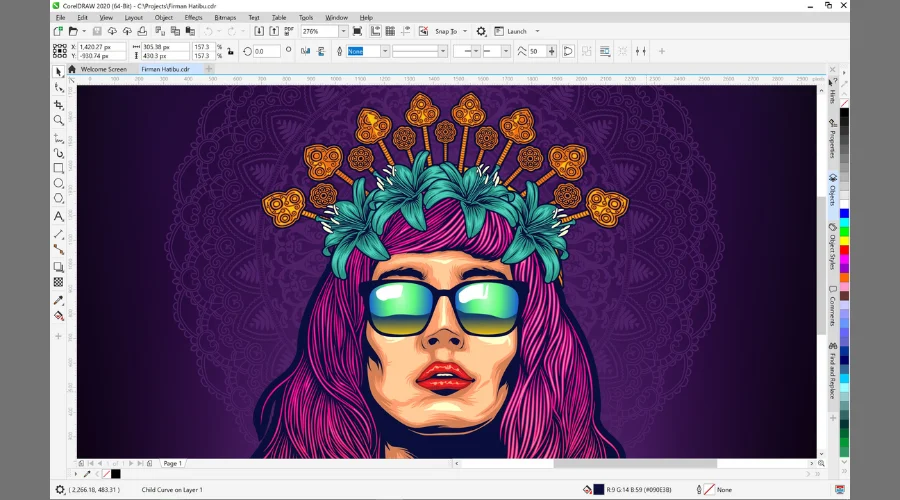Open the Object menu
This screenshot has width=900, height=500.
click(x=164, y=17)
